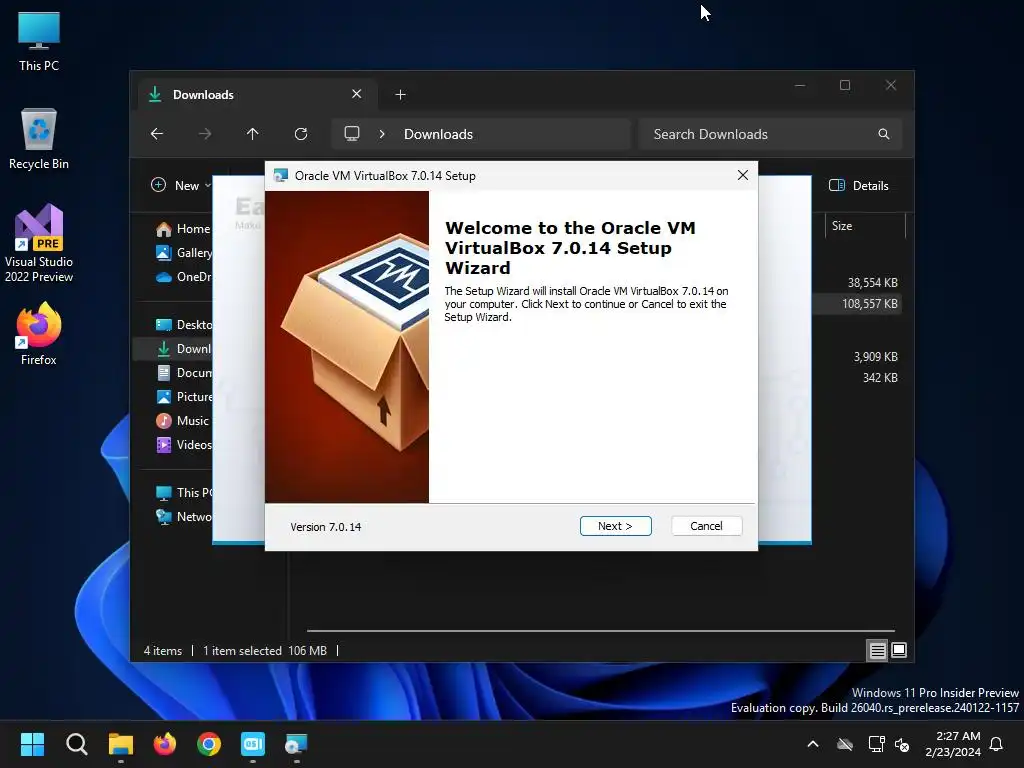The width and height of the screenshot is (1024, 768).
Task: Refresh the Downloads folder view
Action: (300, 134)
